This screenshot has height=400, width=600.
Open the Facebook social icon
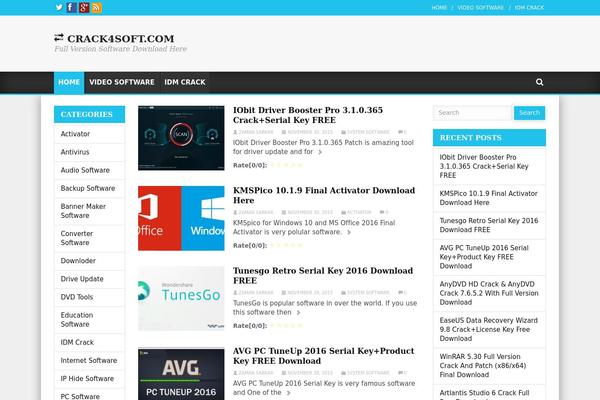(x=71, y=7)
